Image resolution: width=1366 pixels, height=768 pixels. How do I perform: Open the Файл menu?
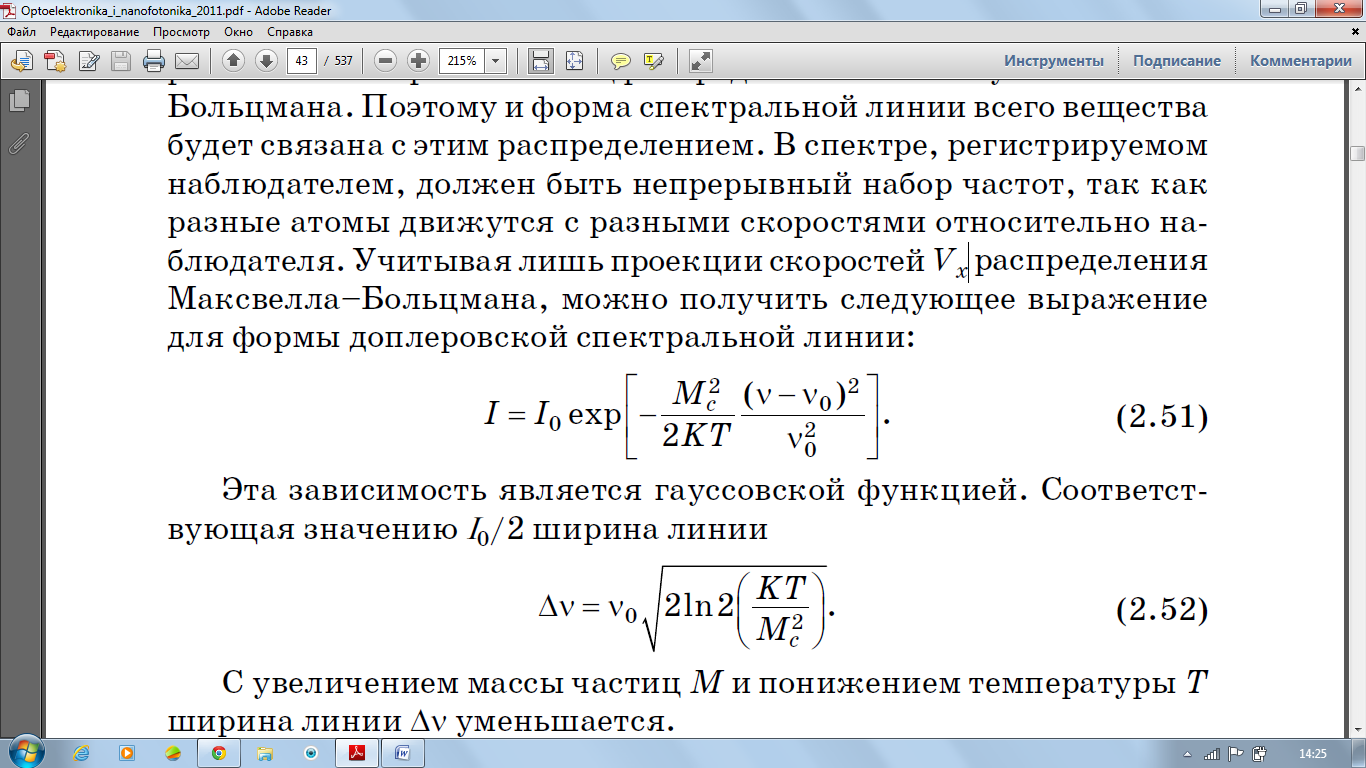click(21, 32)
